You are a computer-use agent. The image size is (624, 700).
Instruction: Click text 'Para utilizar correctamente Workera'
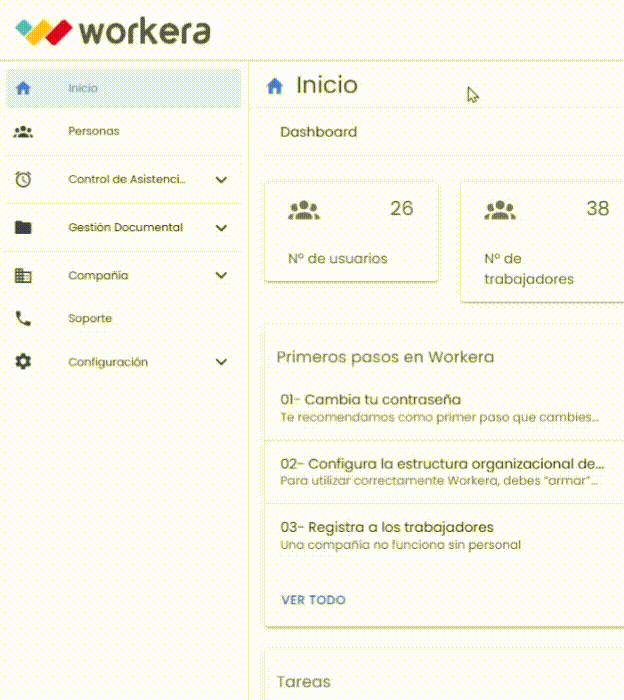point(389,481)
